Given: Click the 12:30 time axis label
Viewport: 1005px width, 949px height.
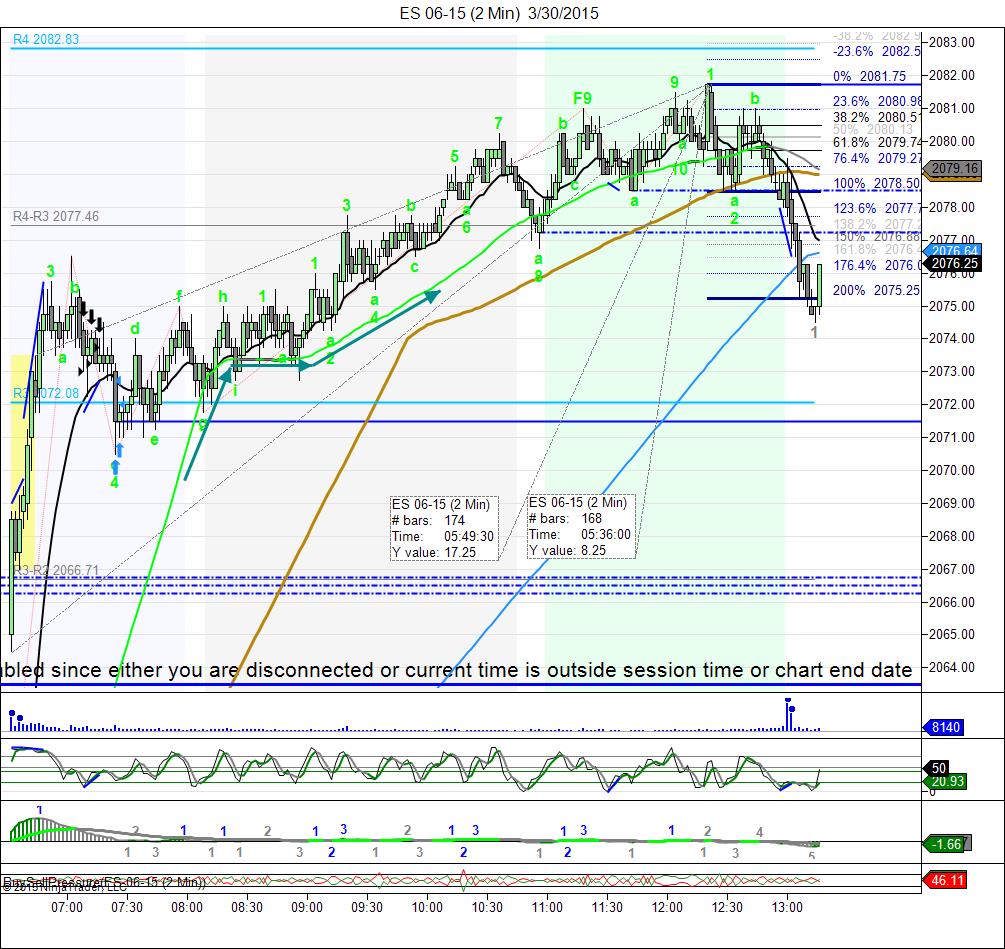Looking at the screenshot, I should 727,907.
